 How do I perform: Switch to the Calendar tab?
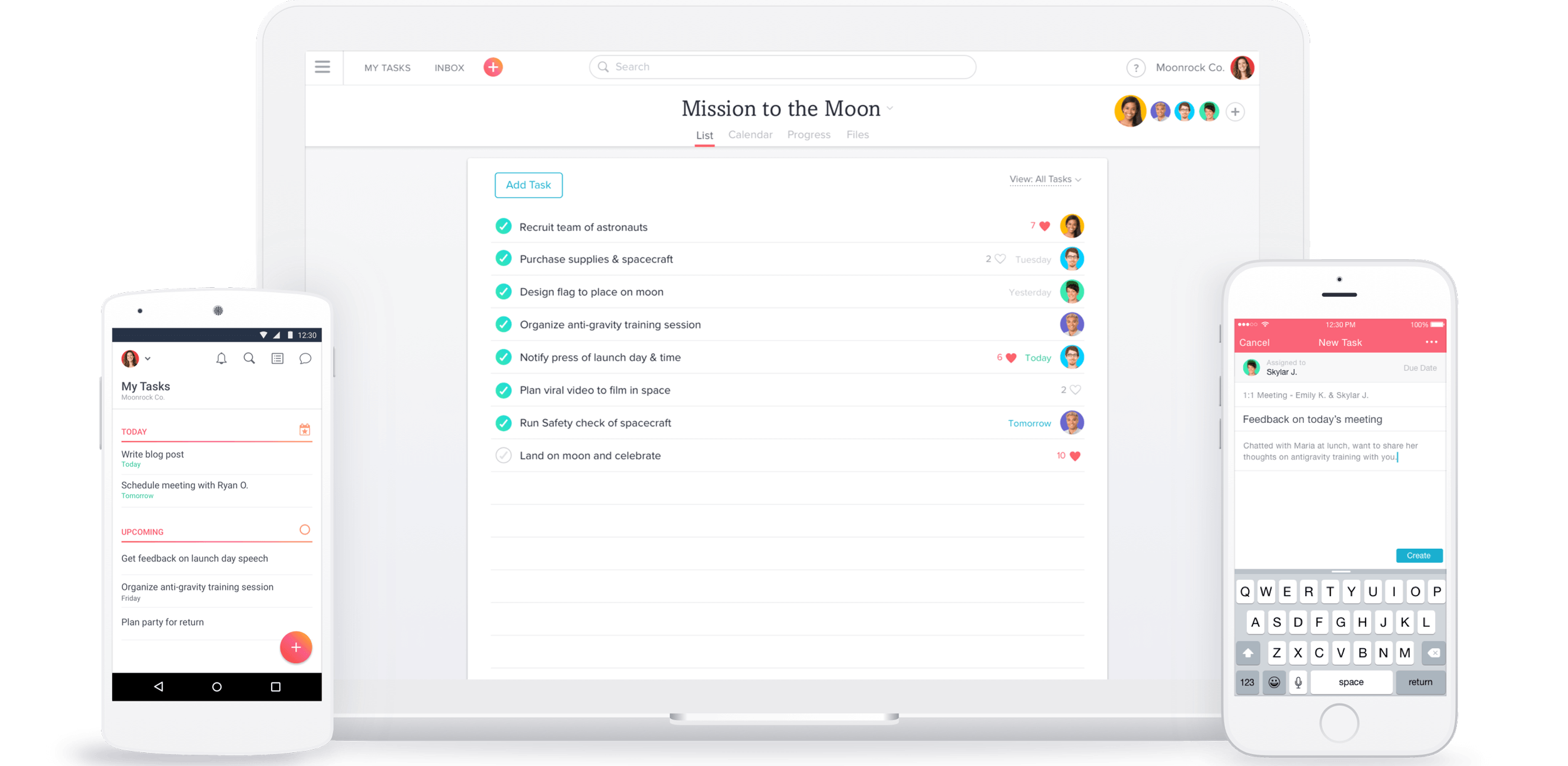point(750,135)
